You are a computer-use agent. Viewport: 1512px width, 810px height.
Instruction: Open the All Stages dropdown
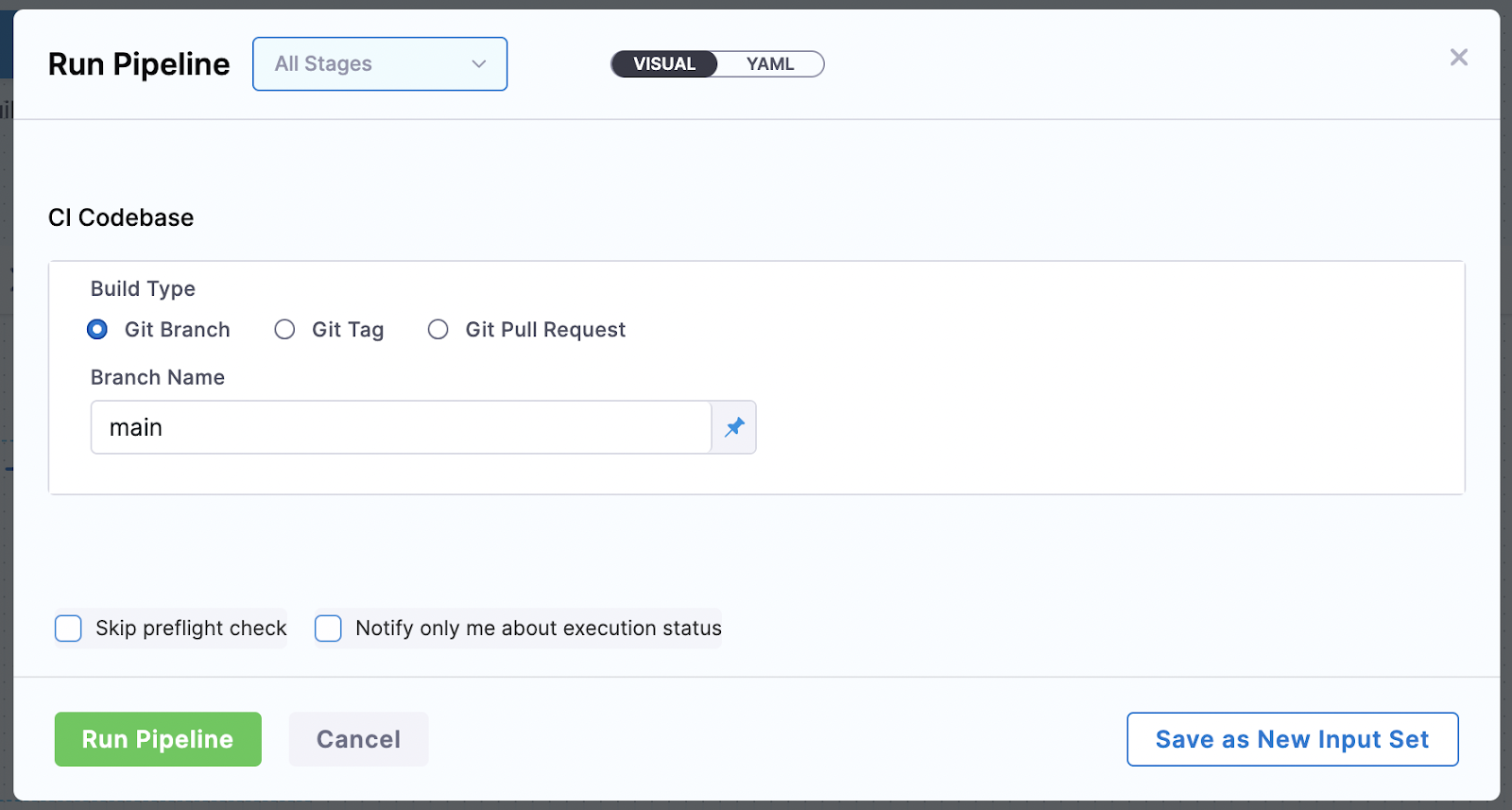click(x=380, y=64)
